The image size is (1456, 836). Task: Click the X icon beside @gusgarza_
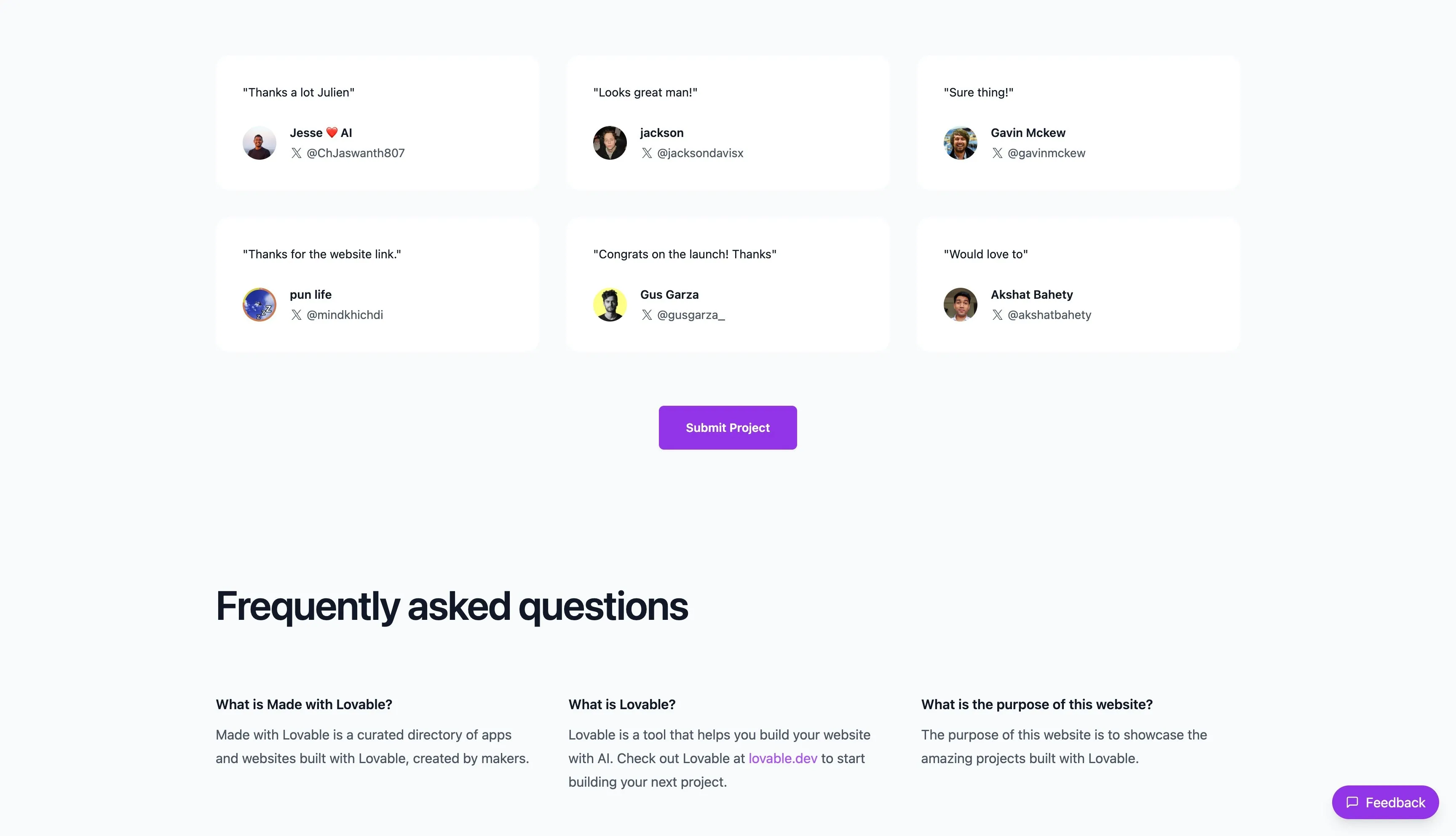point(647,315)
